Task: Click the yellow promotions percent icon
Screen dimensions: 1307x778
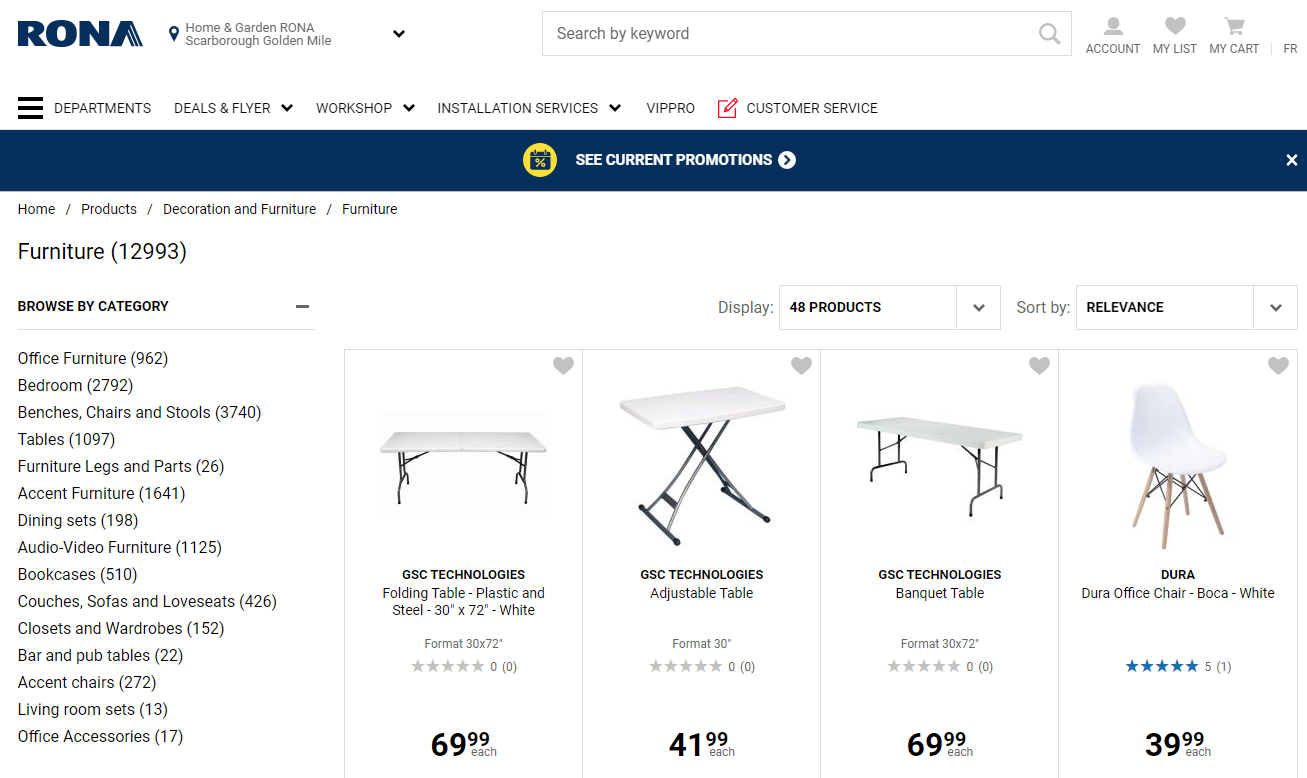Action: (x=539, y=160)
